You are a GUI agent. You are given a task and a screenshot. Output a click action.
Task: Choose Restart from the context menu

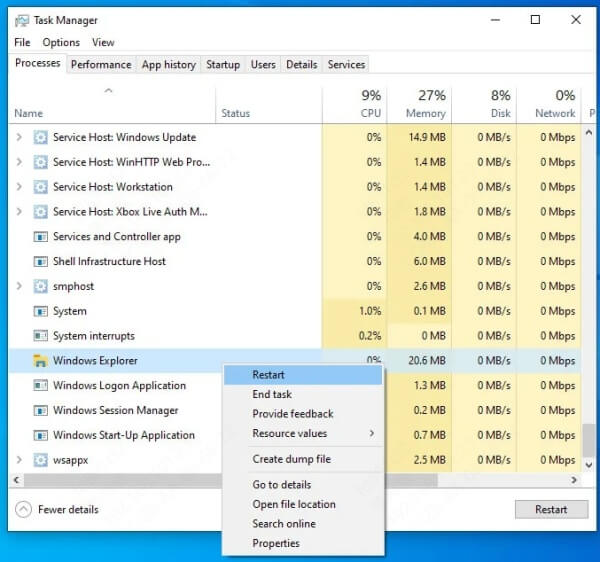pyautogui.click(x=303, y=375)
